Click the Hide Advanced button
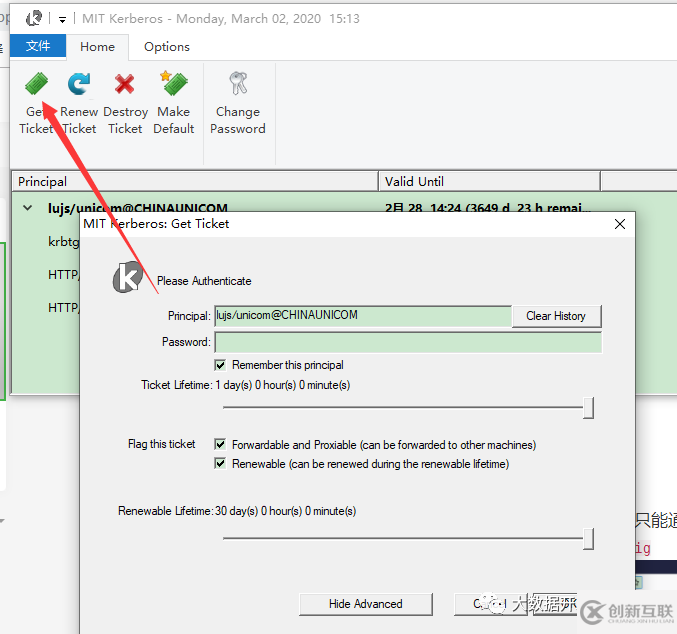 pyautogui.click(x=366, y=604)
